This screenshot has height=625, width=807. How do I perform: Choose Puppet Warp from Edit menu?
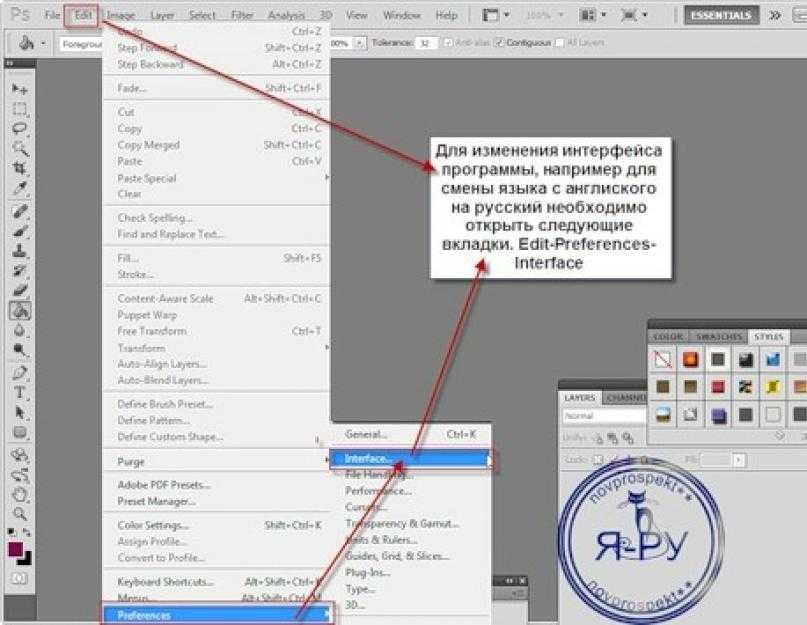tap(216, 315)
